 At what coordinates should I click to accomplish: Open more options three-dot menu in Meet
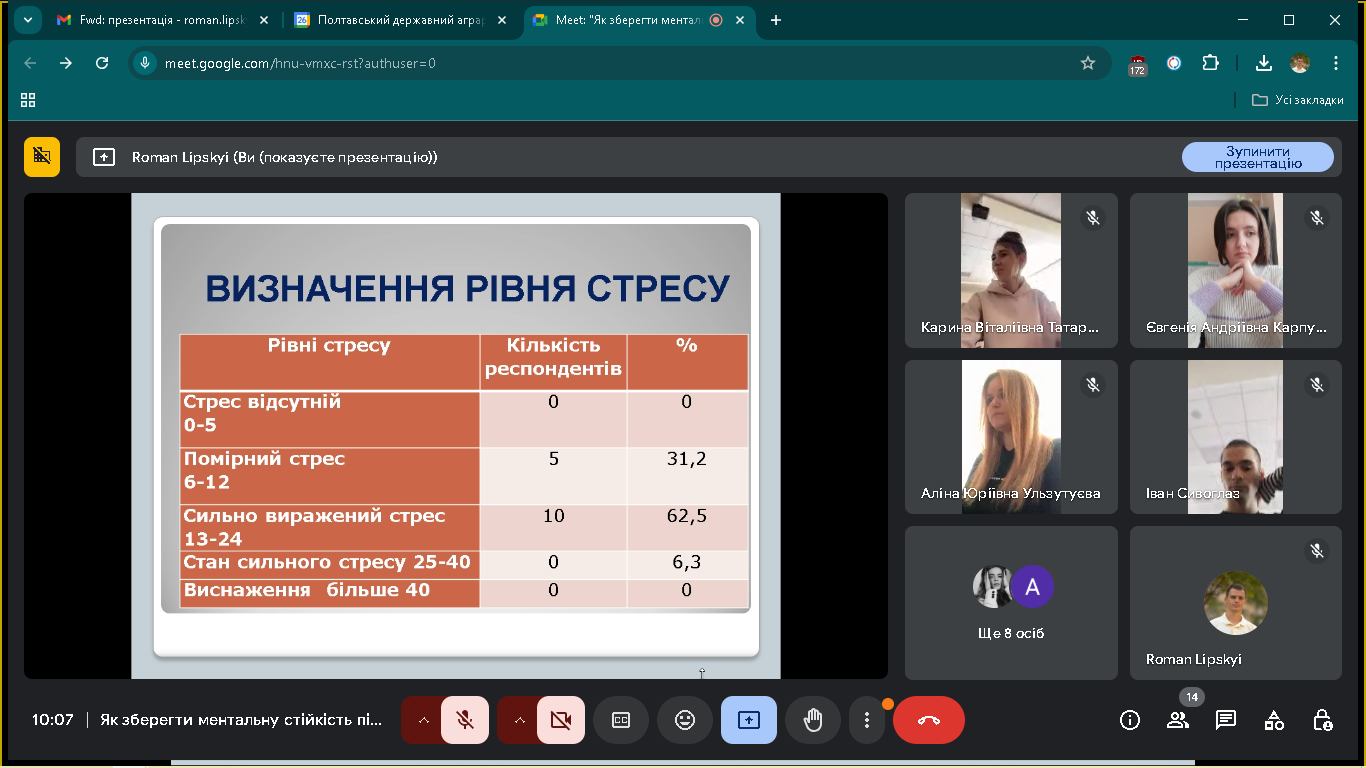(867, 720)
